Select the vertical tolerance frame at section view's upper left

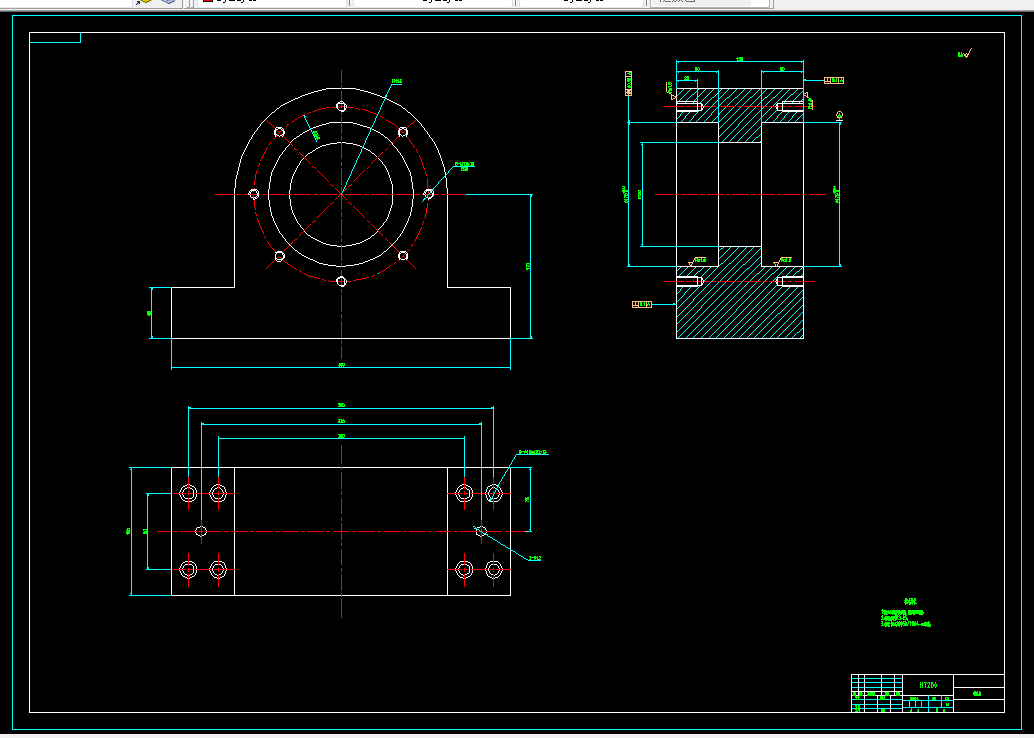[629, 84]
